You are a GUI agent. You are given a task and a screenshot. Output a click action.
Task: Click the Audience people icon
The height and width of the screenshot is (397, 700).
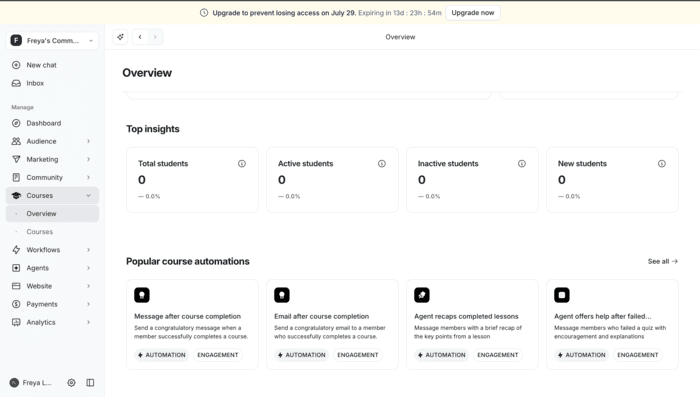tap(16, 141)
